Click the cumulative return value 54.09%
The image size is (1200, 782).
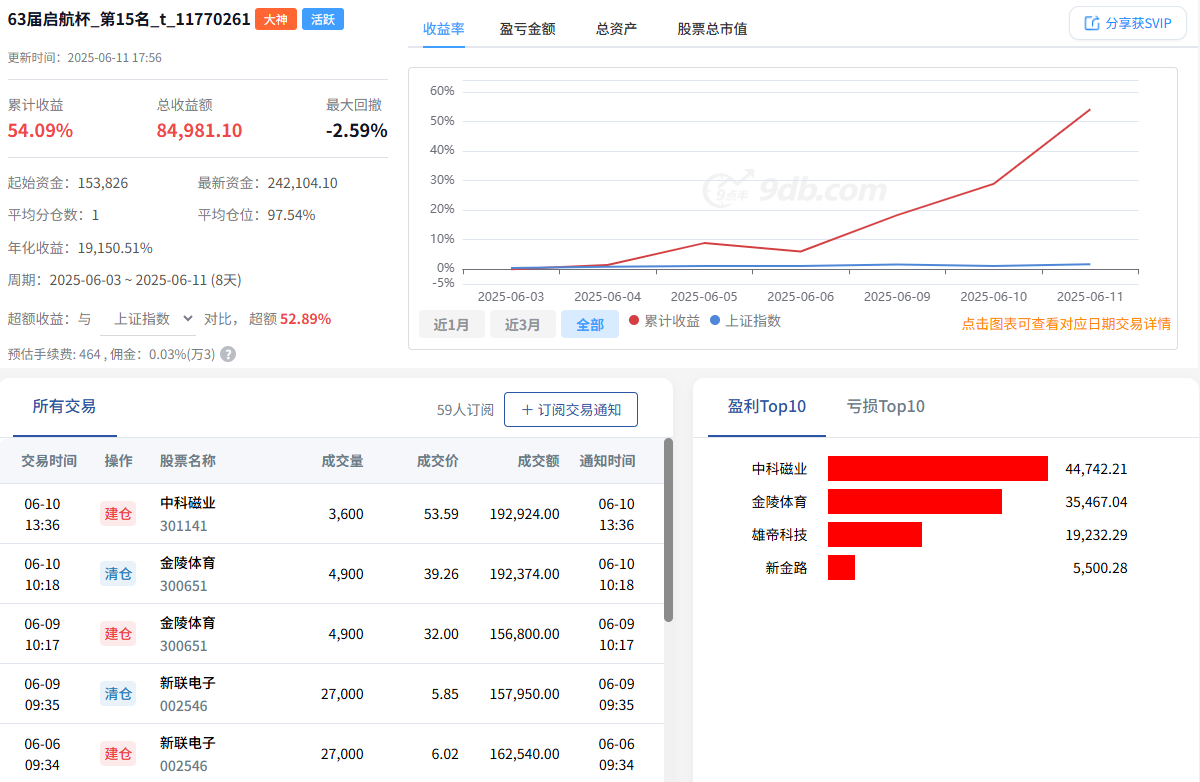tap(40, 131)
